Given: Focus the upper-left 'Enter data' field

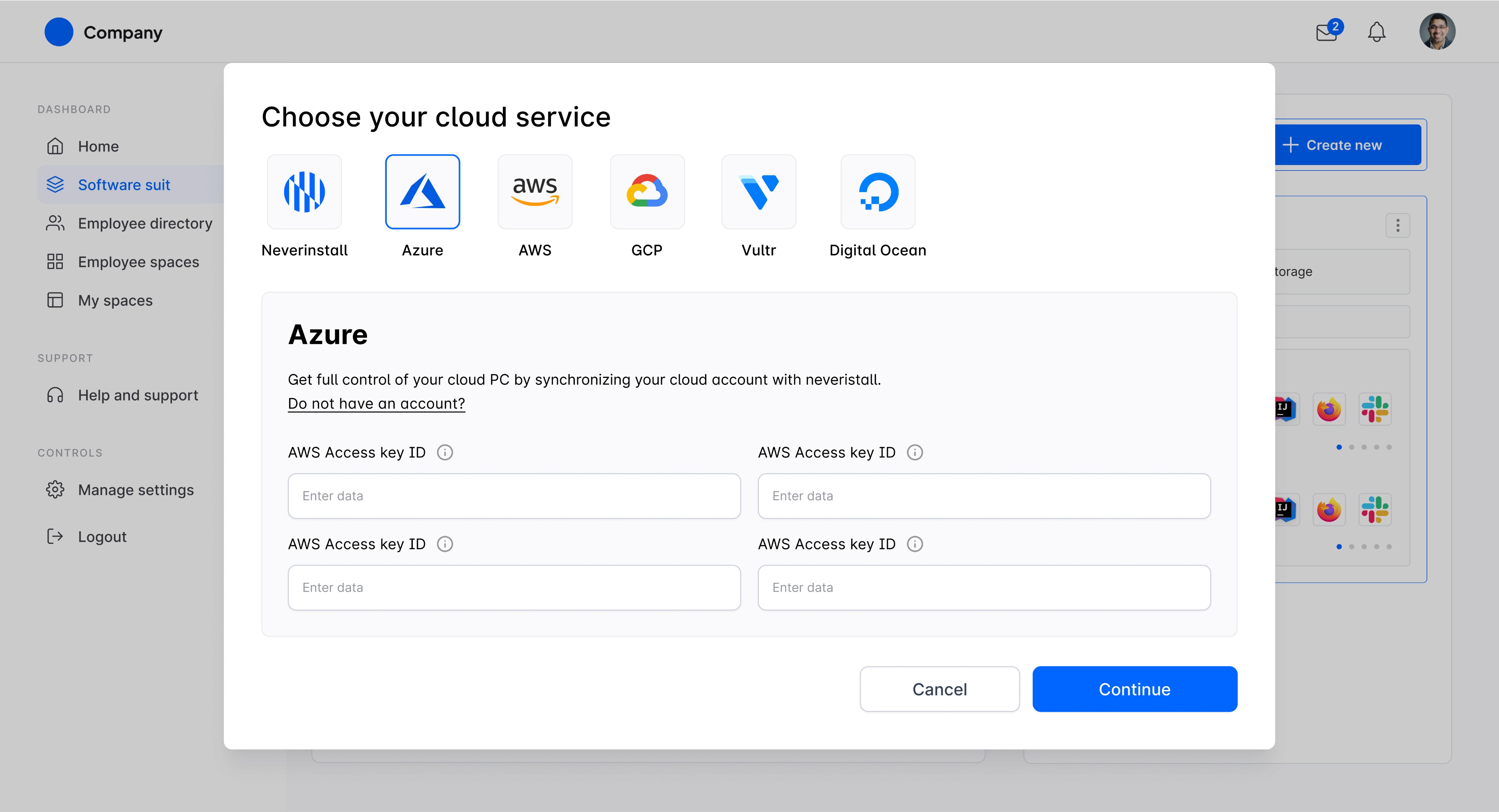Looking at the screenshot, I should click(x=515, y=496).
